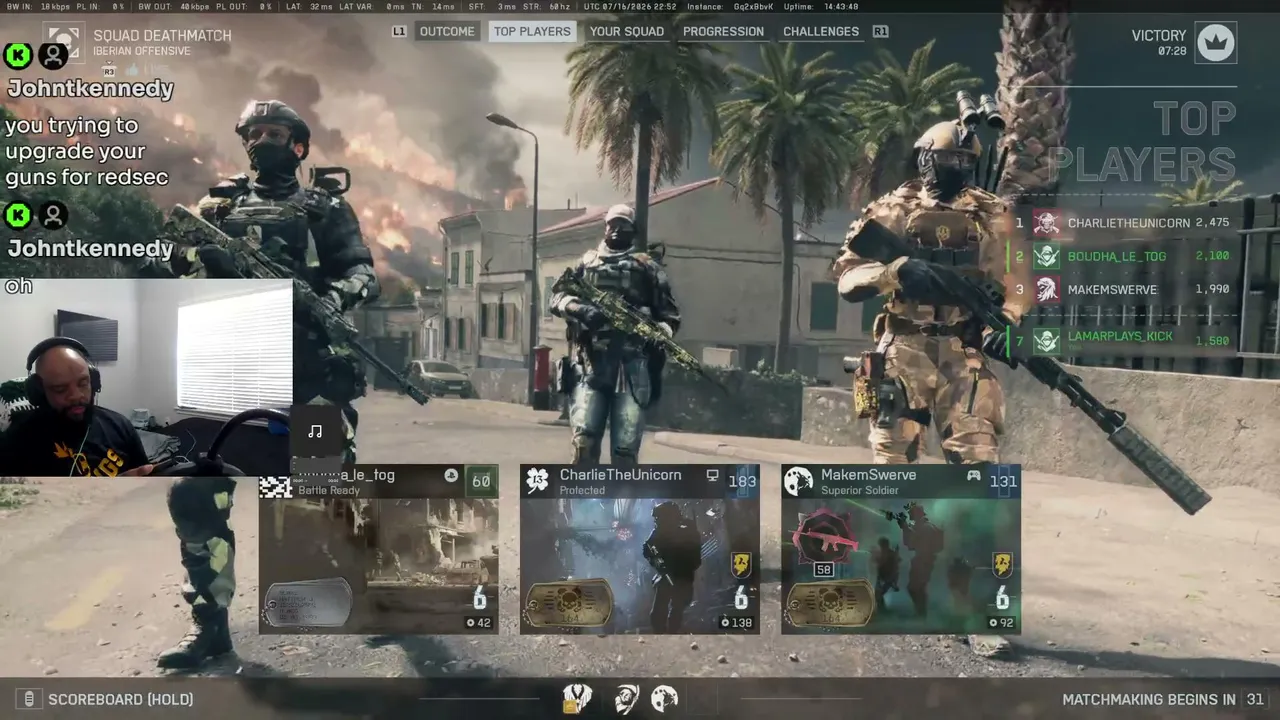Screen dimensions: 1280x720
Task: Click the level 60 badge on the Battle Ready card
Action: (x=482, y=481)
